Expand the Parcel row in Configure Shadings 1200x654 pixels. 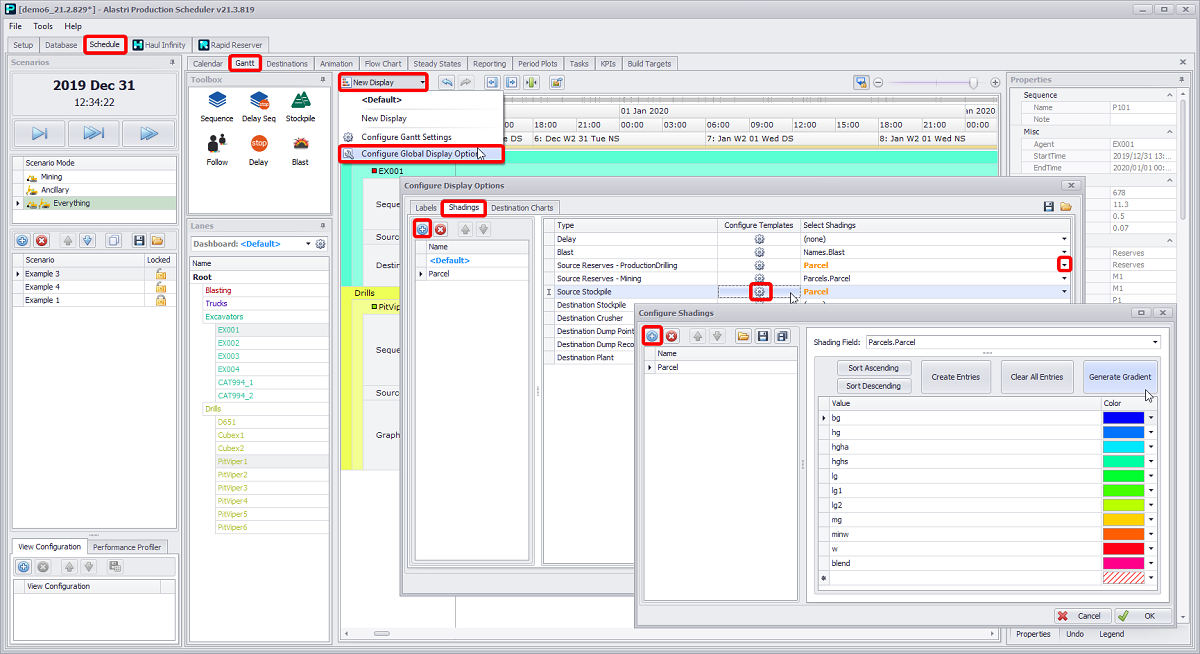(651, 368)
